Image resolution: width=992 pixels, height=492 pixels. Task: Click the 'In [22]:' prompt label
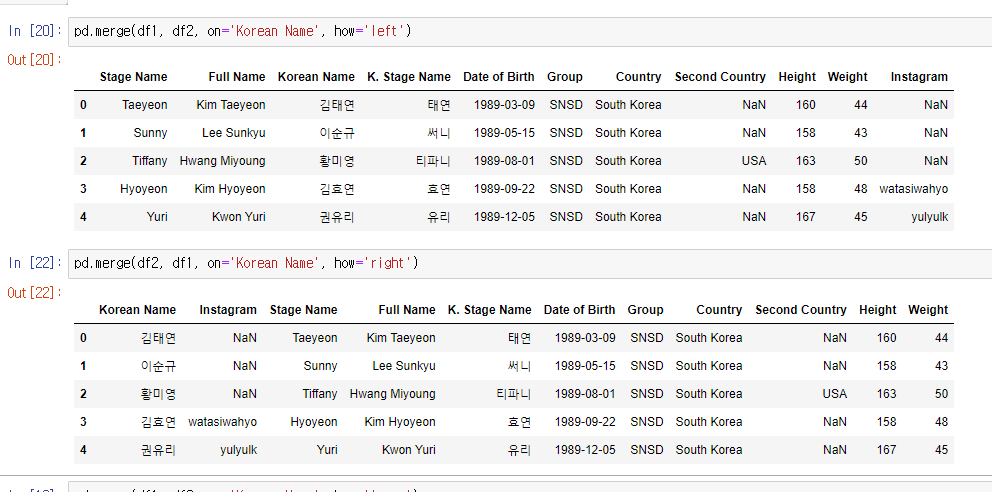pyautogui.click(x=34, y=263)
